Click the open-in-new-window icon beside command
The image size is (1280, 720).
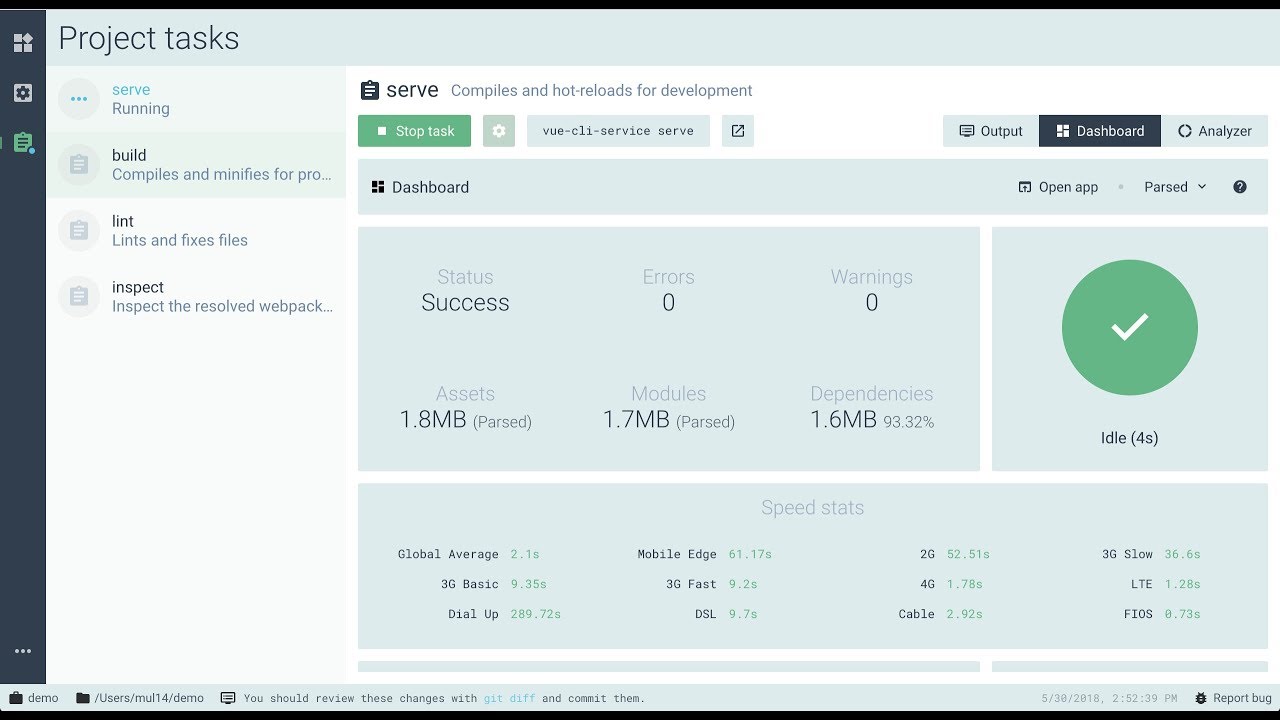pos(738,131)
